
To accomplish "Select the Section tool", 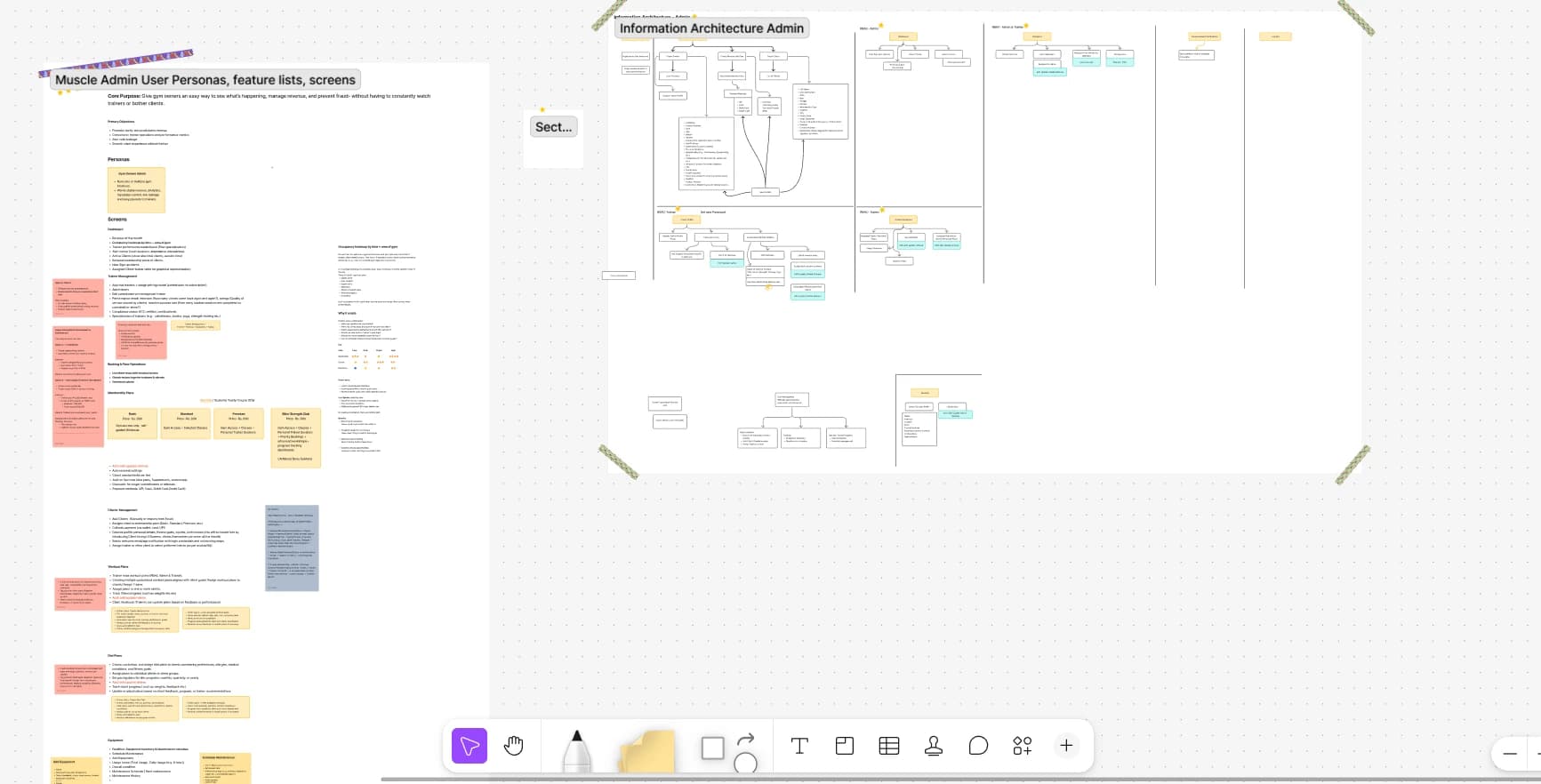I will 845,746.
